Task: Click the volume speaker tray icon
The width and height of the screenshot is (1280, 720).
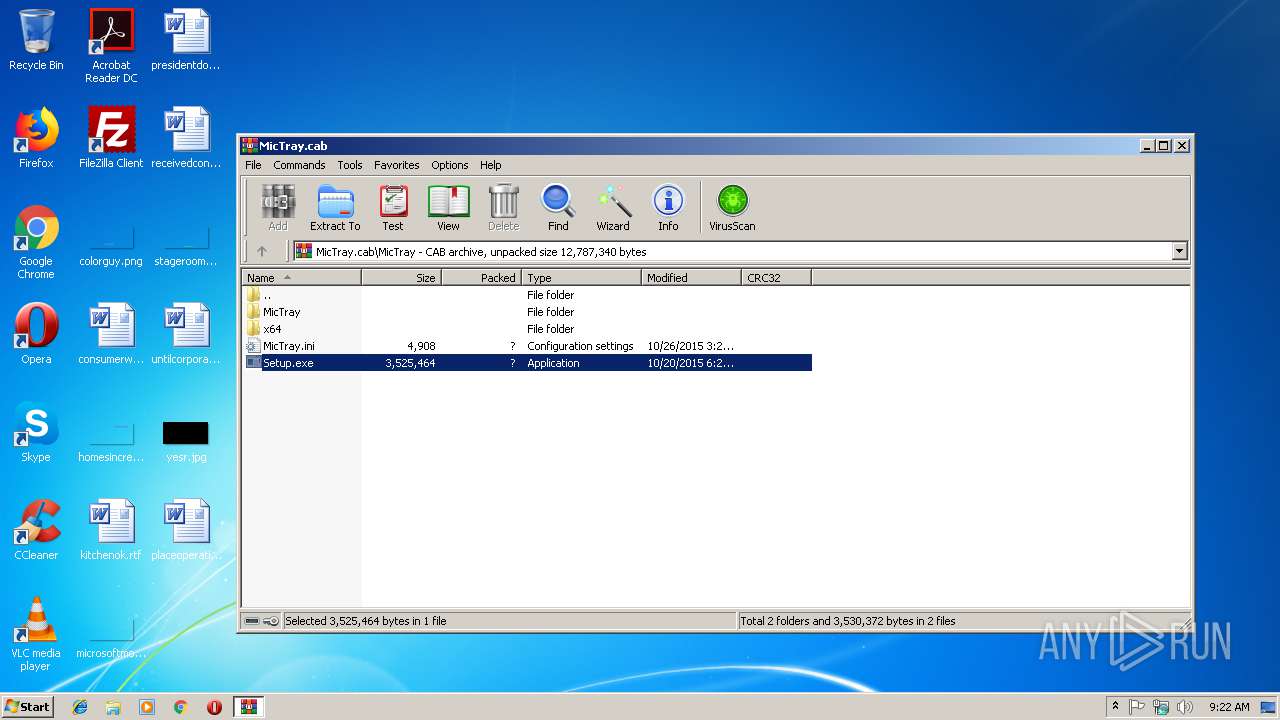Action: tap(1184, 707)
